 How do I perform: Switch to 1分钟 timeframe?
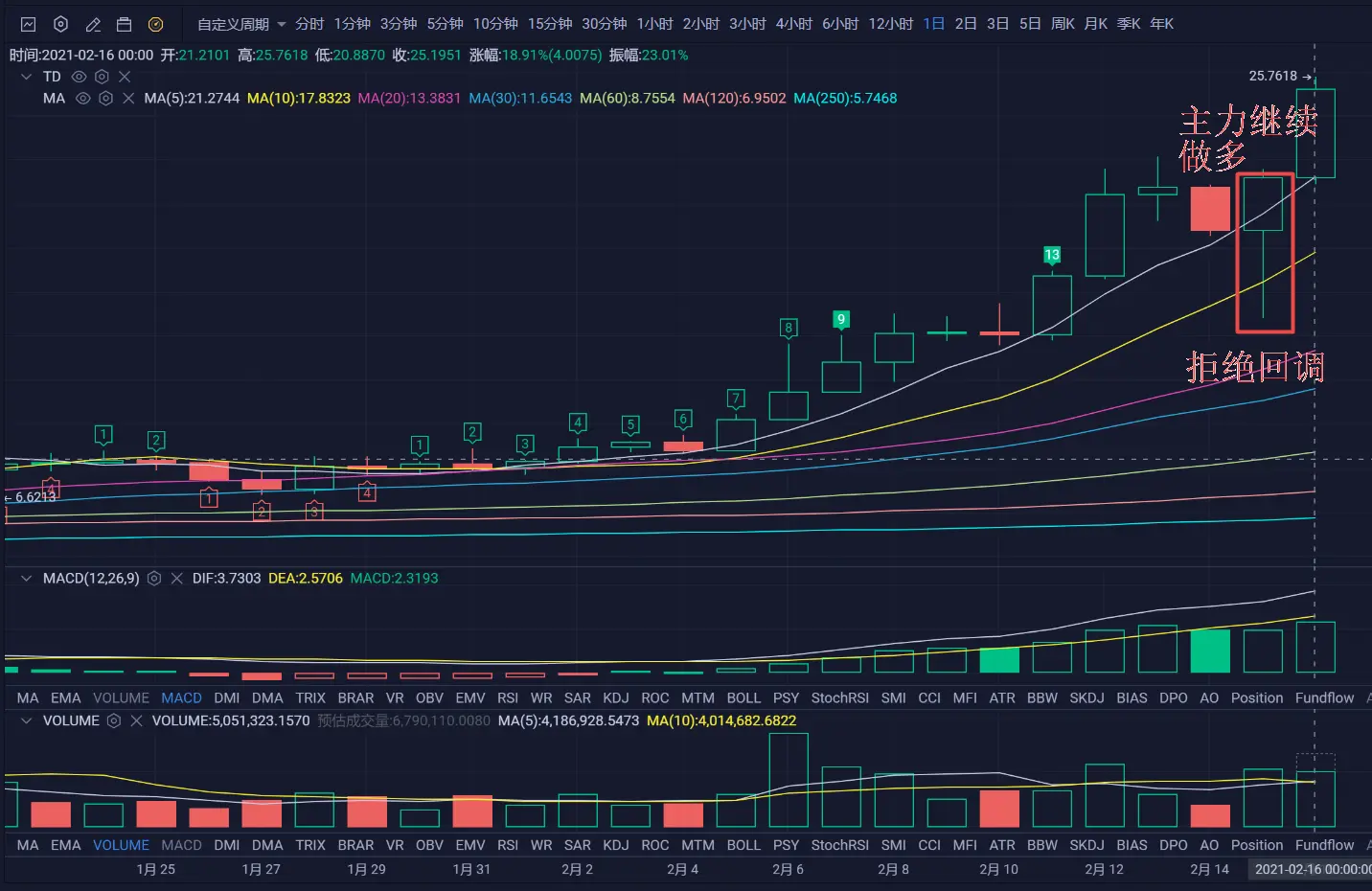click(353, 24)
